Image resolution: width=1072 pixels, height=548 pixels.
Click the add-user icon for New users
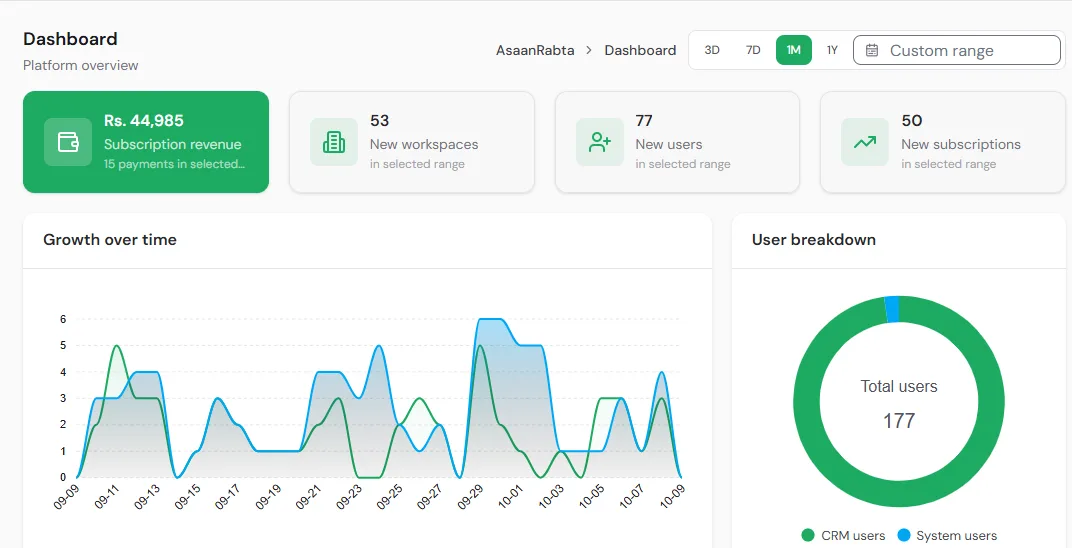[x=600, y=142]
